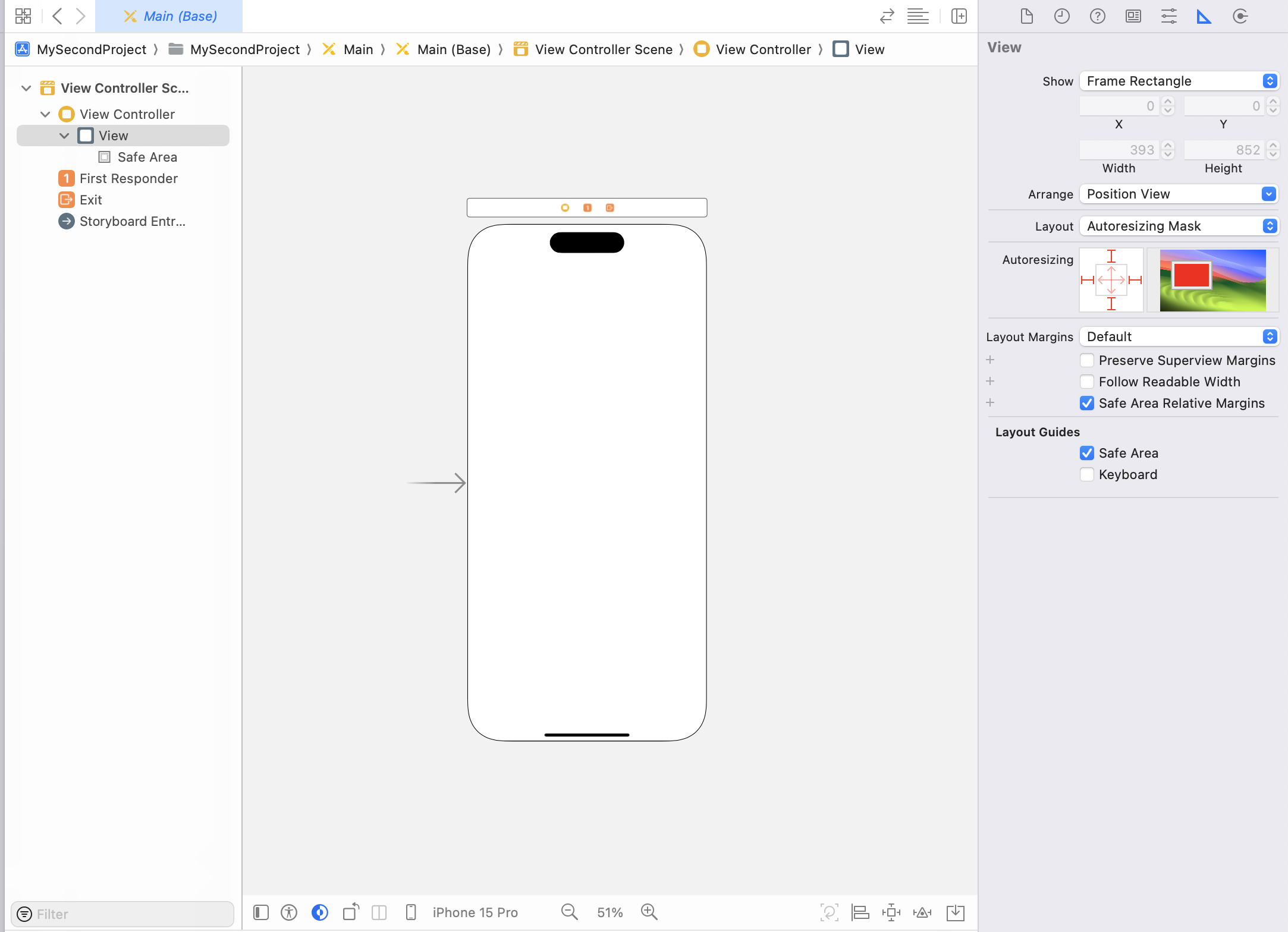Open the Show Frame Rectangle dropdown
Viewport: 1288px width, 932px height.
click(1179, 81)
